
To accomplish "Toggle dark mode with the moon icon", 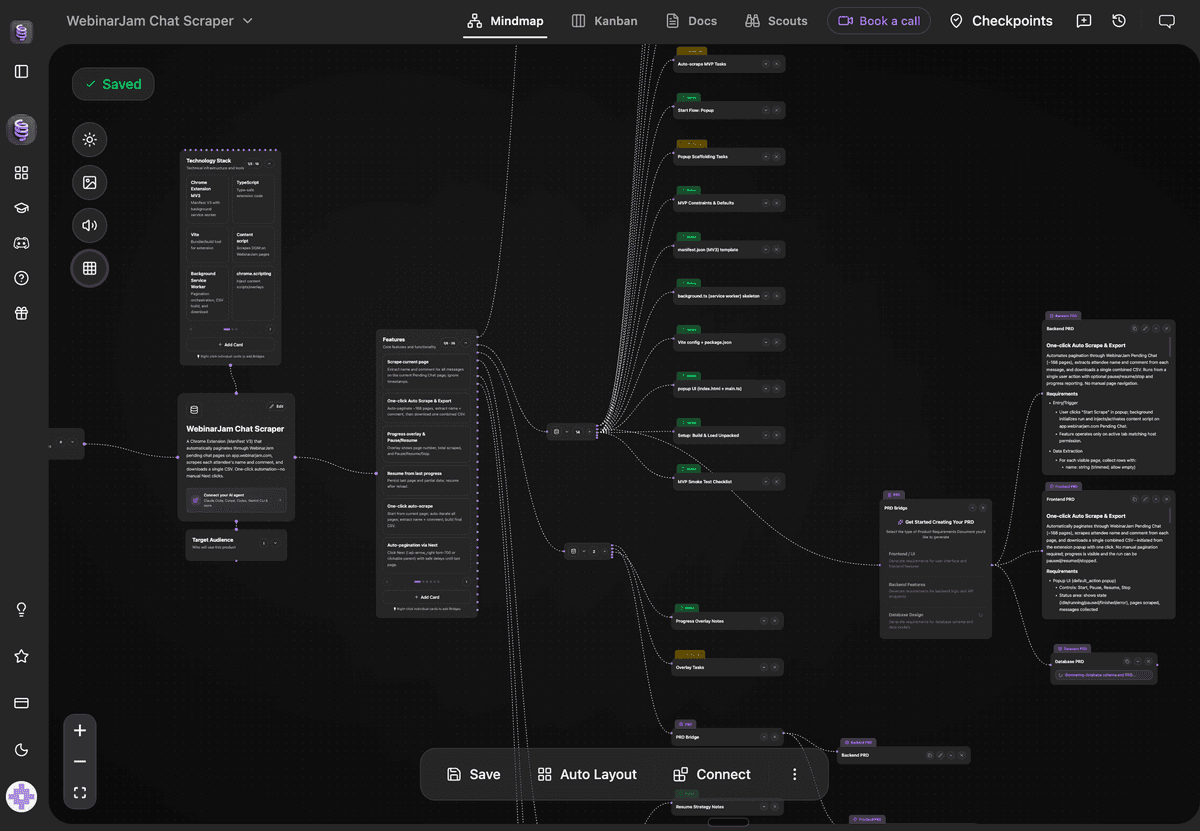I will pos(21,749).
